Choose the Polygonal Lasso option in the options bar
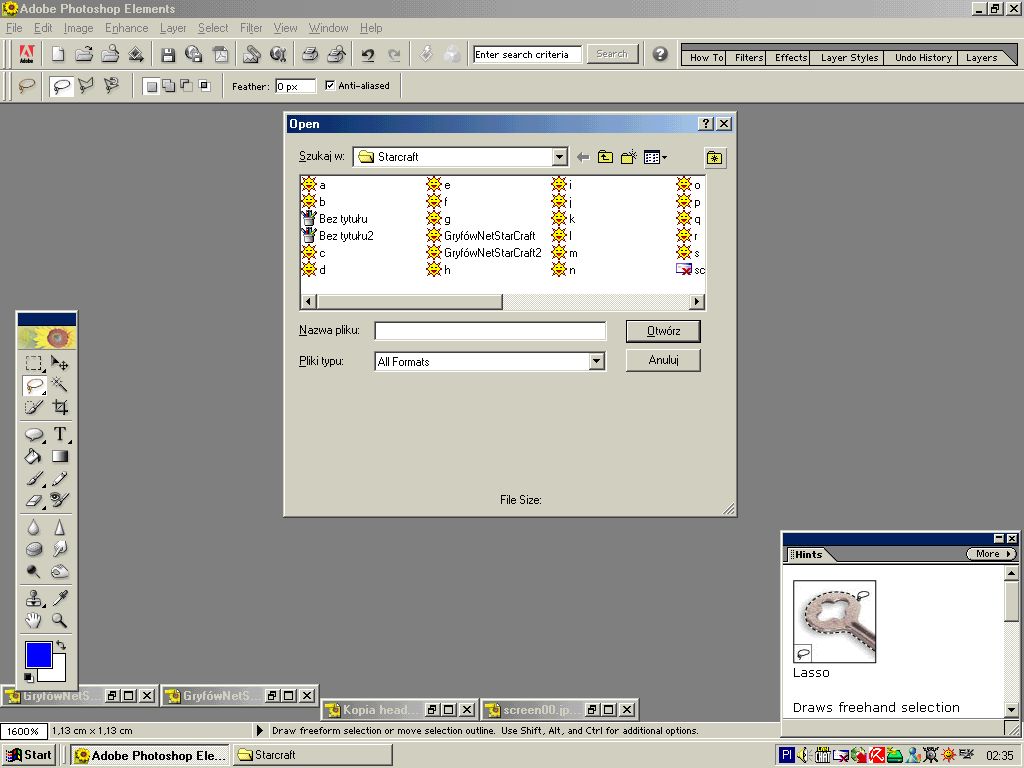1024x768 pixels. pyautogui.click(x=86, y=86)
